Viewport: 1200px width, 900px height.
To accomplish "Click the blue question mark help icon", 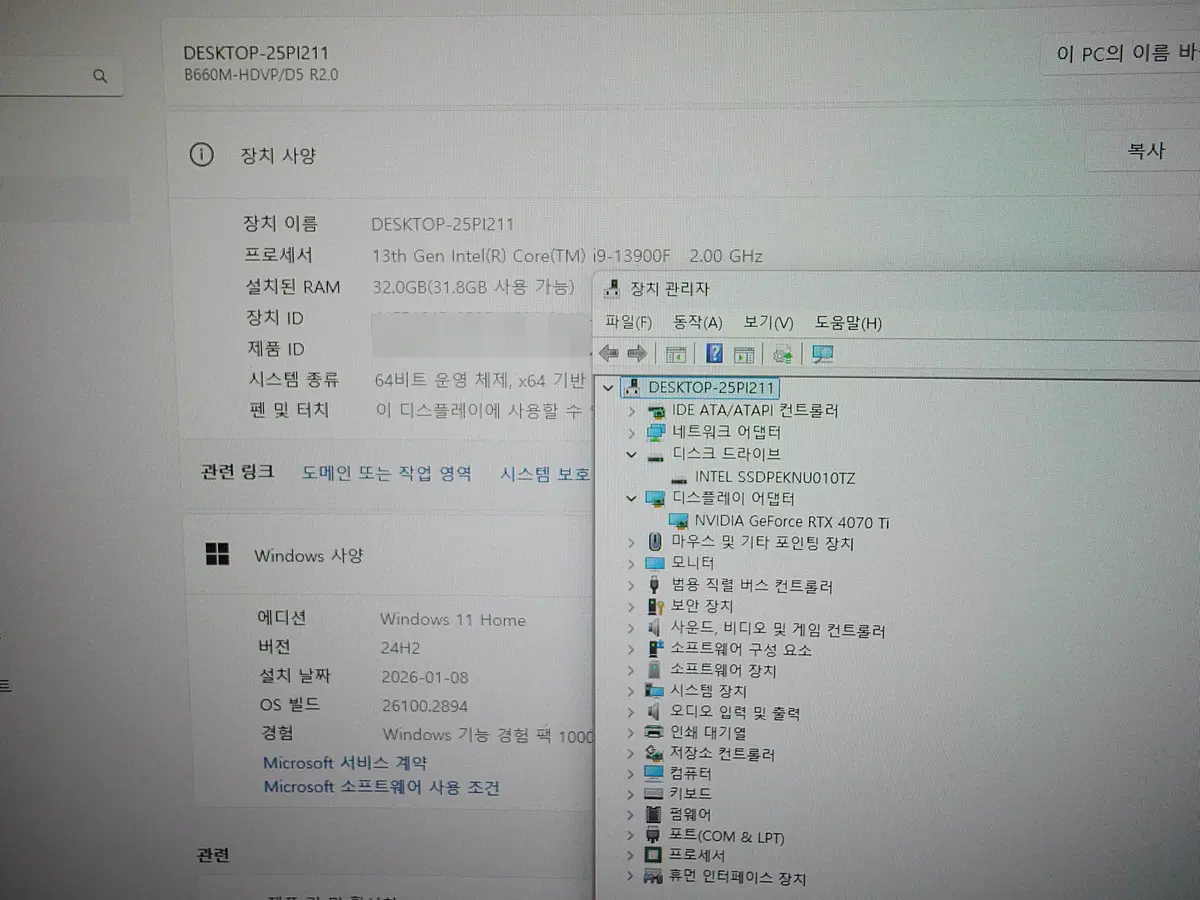I will pos(715,353).
